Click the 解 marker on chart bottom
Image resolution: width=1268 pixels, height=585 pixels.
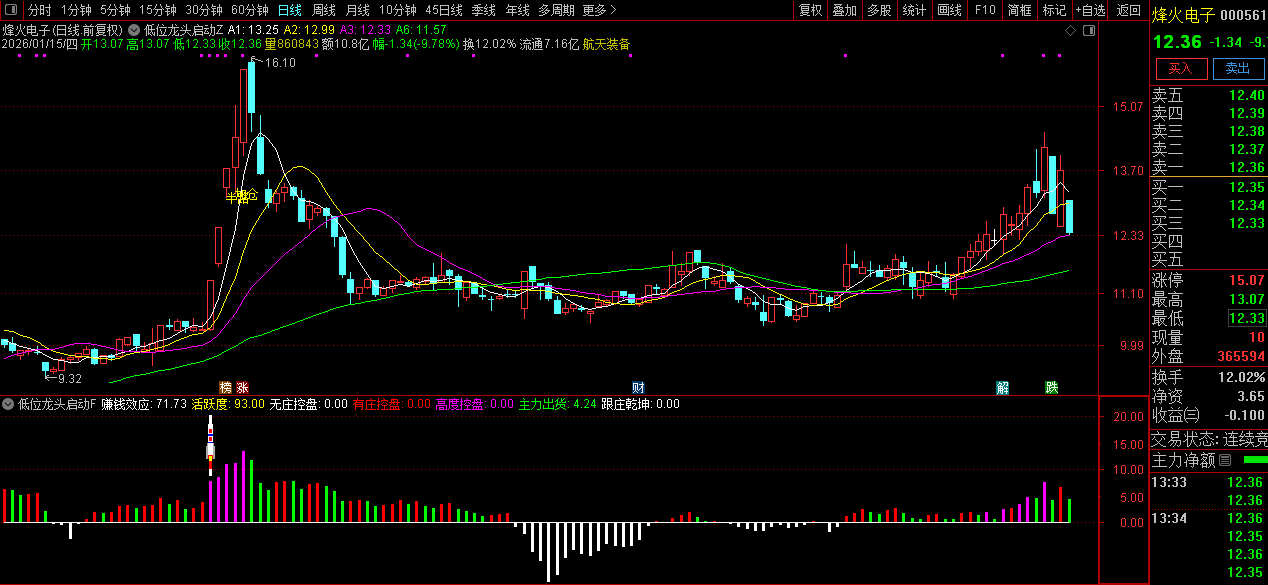(1002, 387)
